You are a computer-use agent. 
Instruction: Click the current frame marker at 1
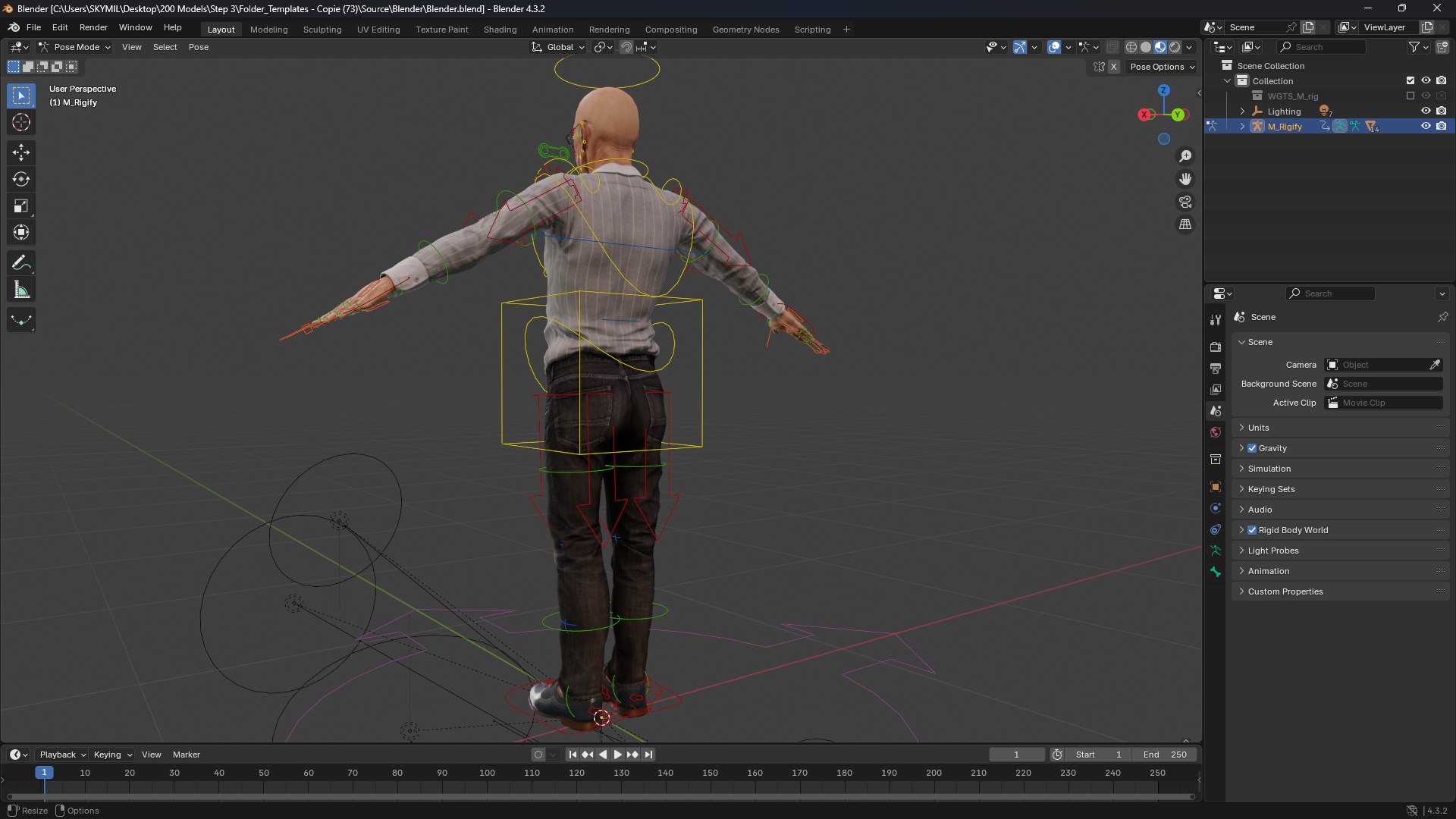tap(44, 773)
